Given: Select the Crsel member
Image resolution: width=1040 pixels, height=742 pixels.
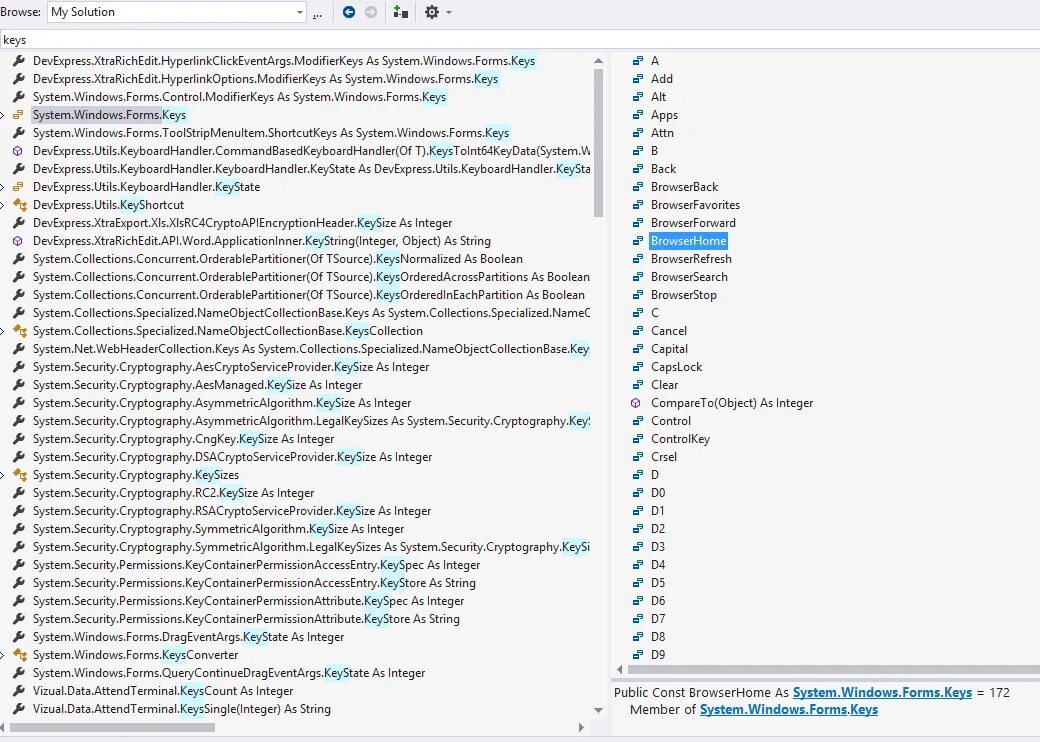Looking at the screenshot, I should (x=664, y=457).
